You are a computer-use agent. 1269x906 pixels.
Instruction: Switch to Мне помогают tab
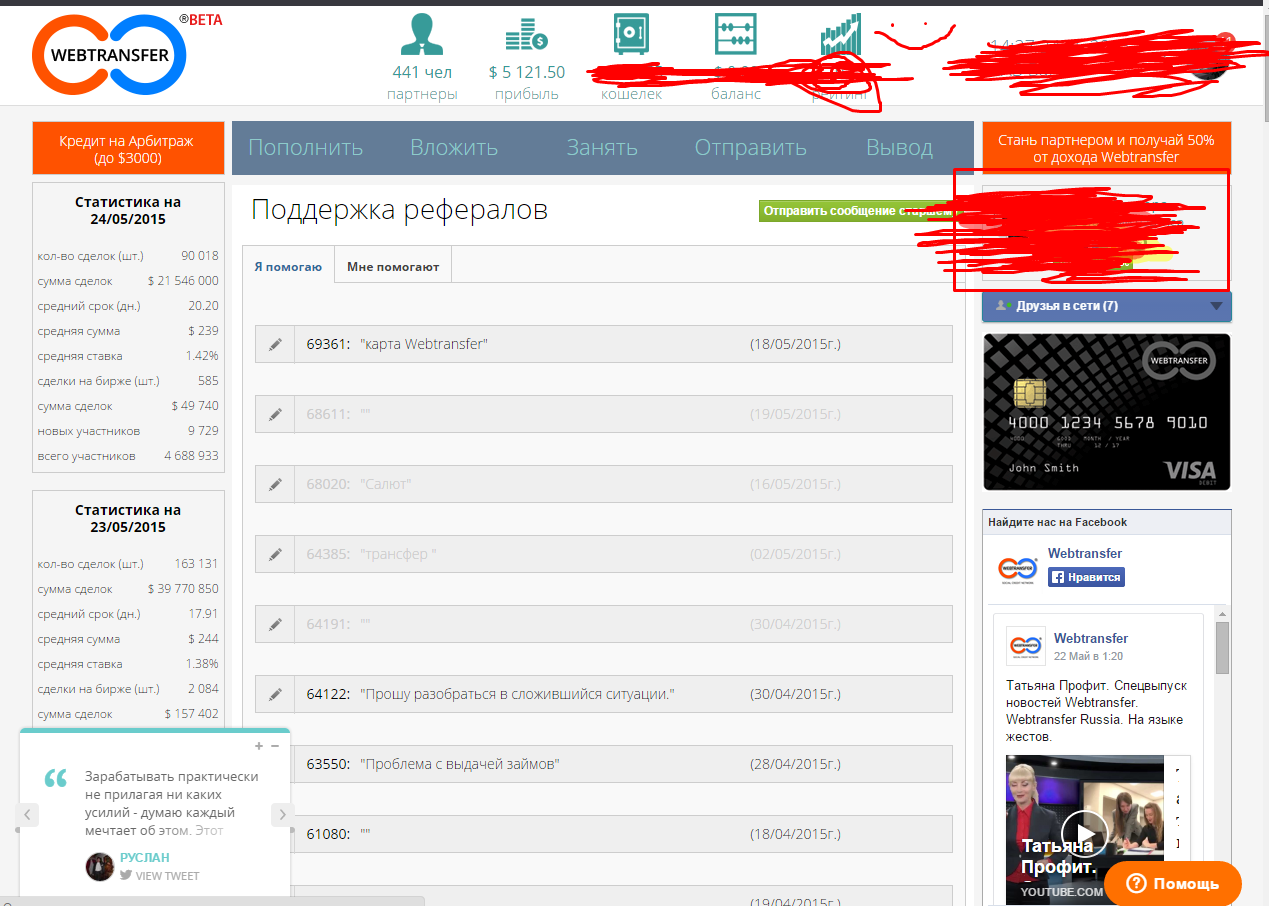click(x=393, y=267)
